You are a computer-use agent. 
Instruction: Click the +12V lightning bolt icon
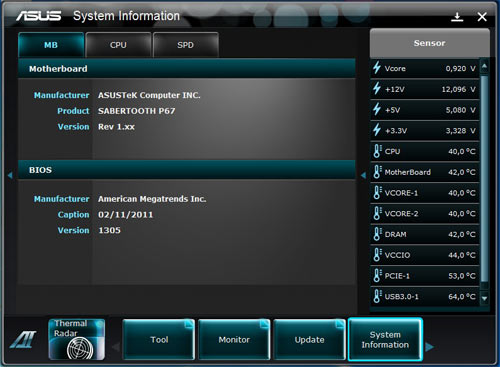click(x=377, y=89)
